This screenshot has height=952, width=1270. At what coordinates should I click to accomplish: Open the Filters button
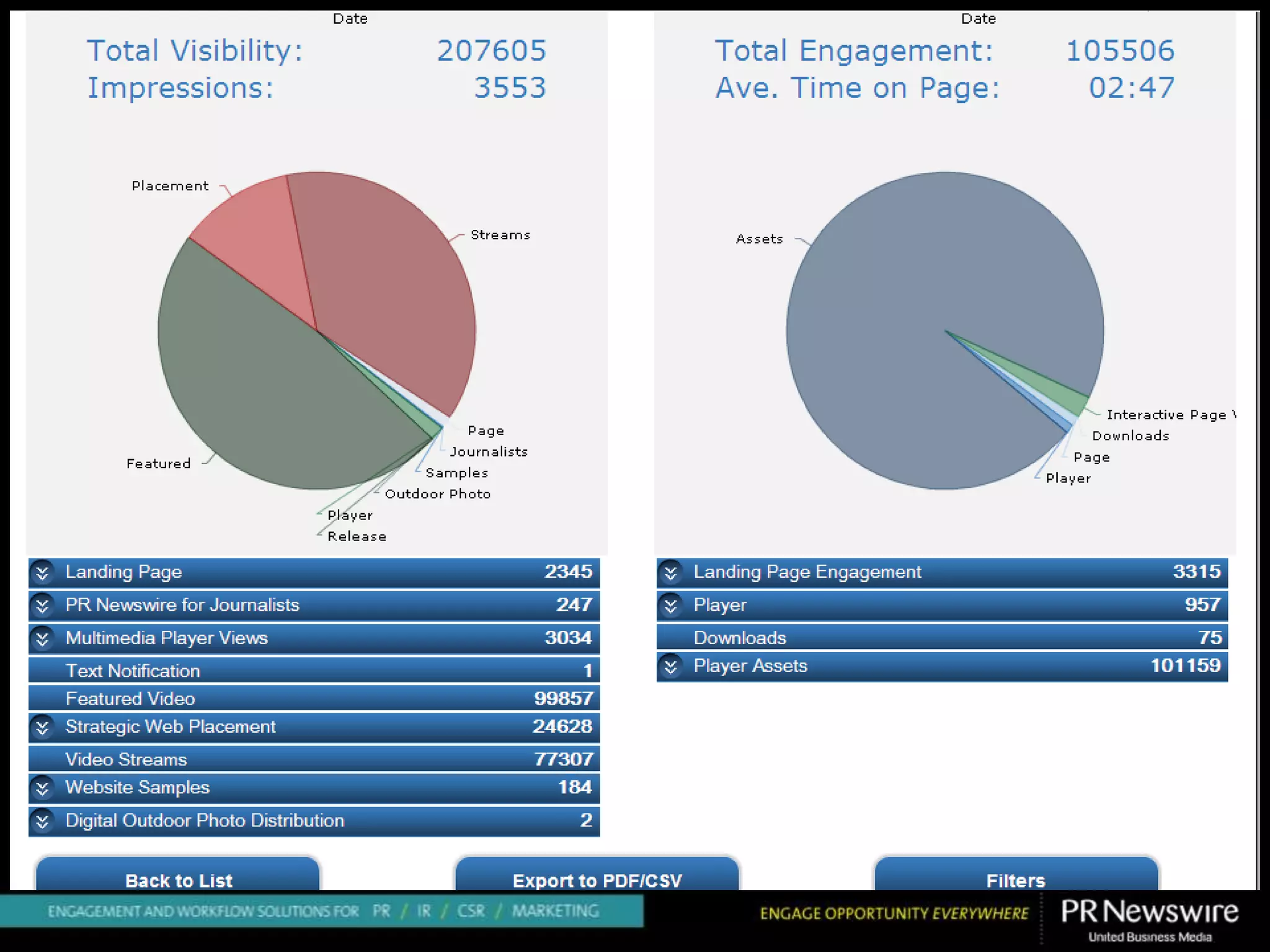pyautogui.click(x=1016, y=879)
